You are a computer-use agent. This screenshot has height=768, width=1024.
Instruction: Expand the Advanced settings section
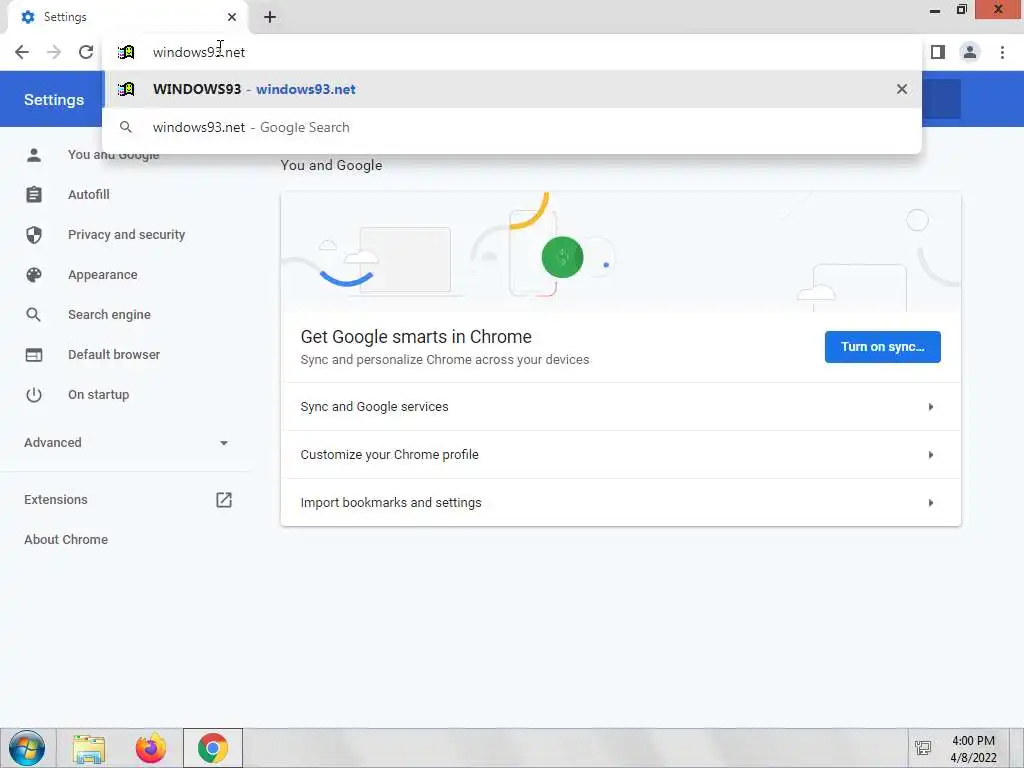tap(125, 443)
